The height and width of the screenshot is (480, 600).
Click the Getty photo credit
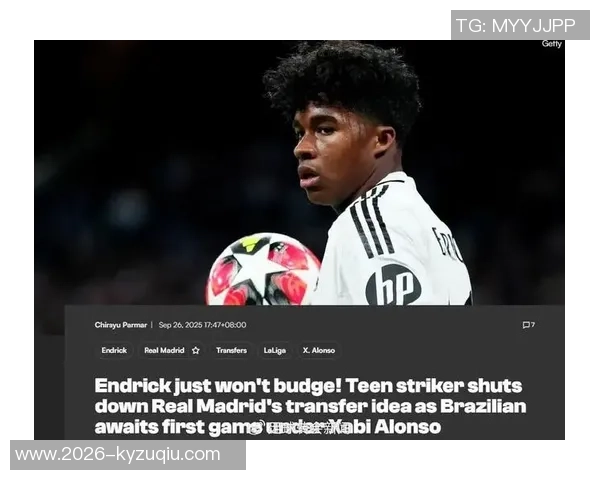[551, 44]
